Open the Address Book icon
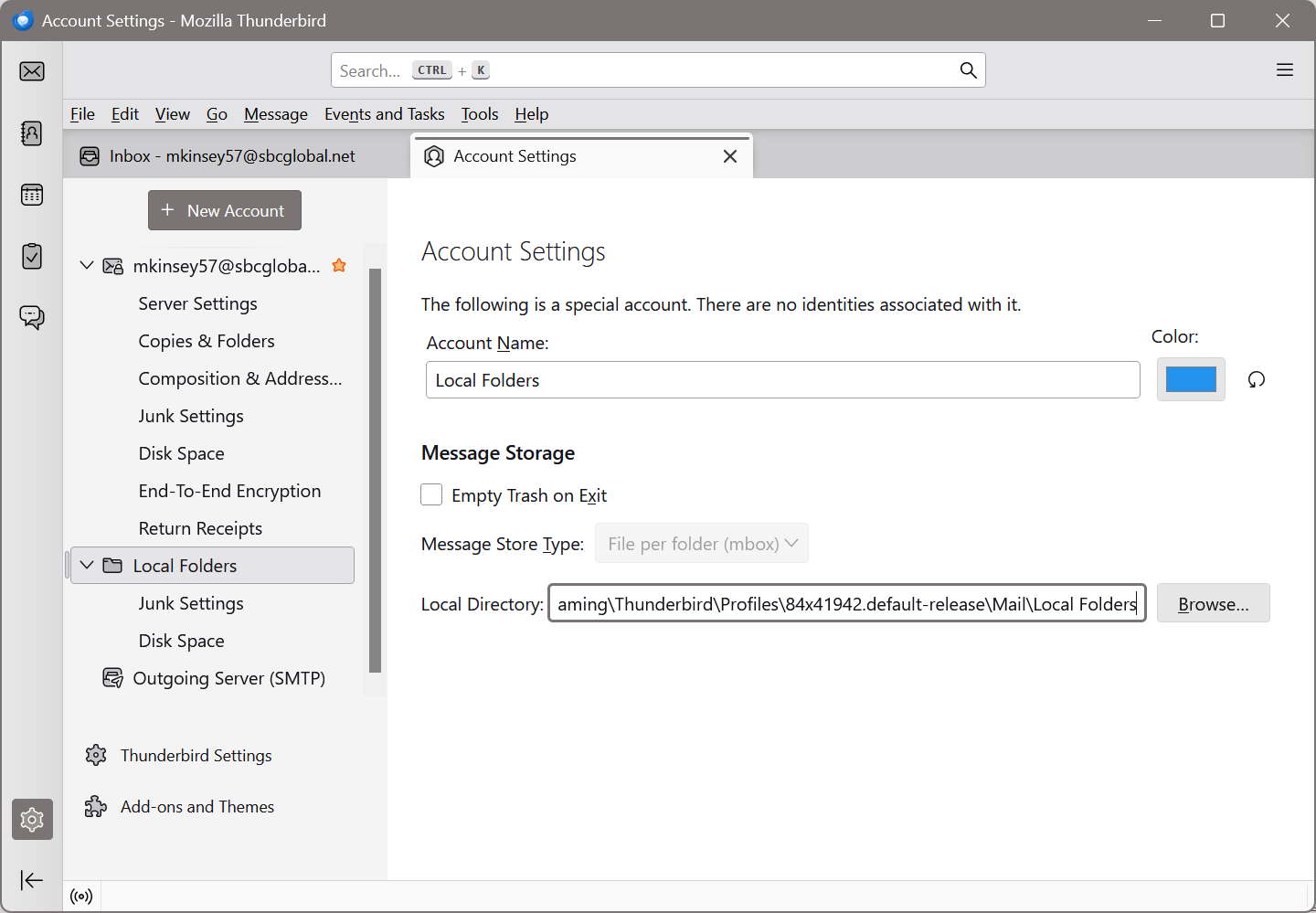The image size is (1316, 913). pos(32,133)
